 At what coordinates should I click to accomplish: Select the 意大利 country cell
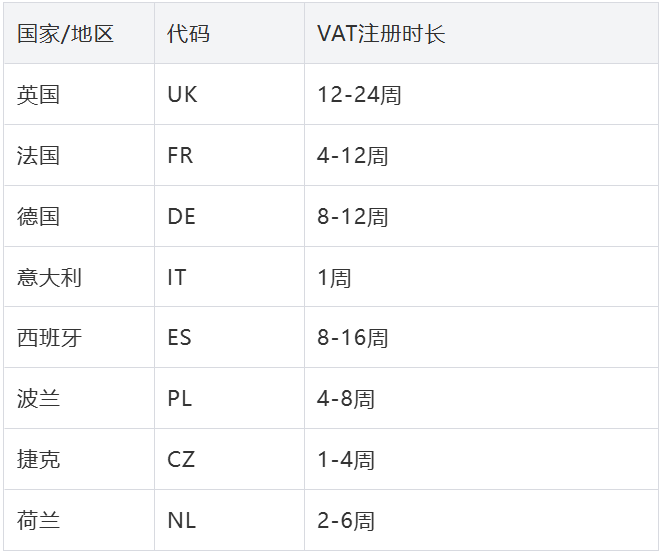tap(50, 277)
